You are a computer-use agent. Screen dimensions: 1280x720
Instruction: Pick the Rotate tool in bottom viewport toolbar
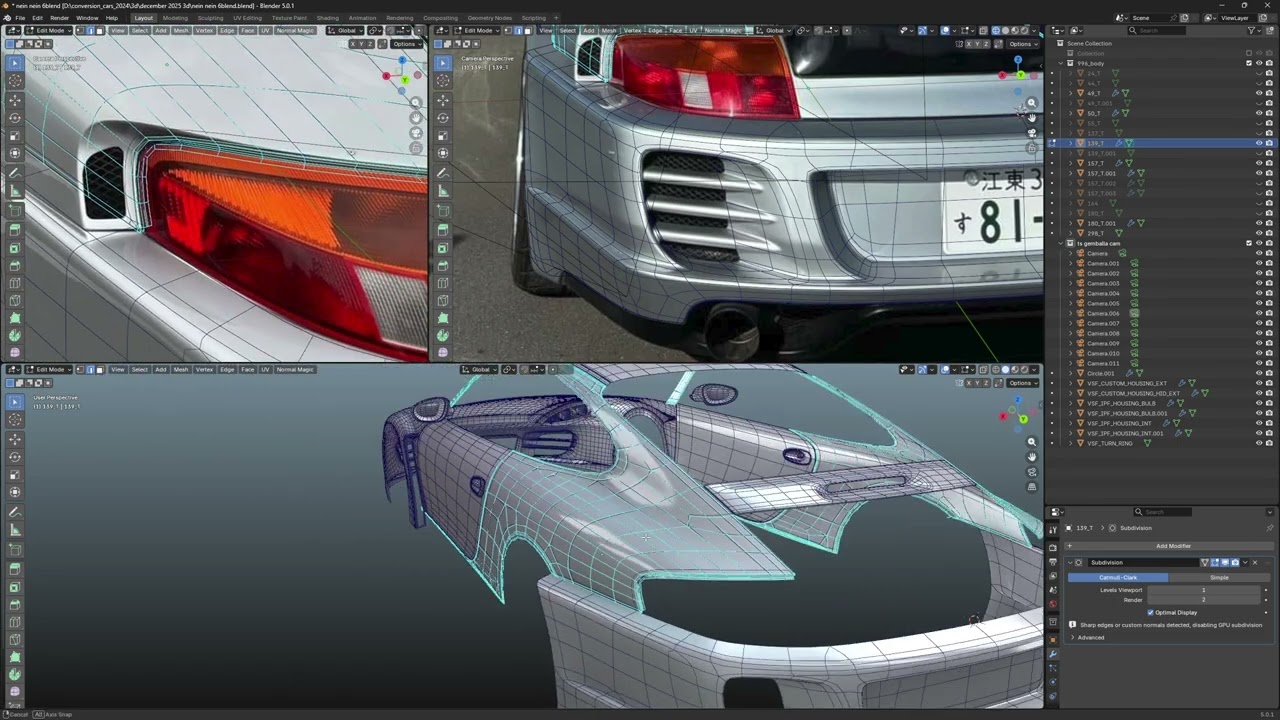pyautogui.click(x=15, y=457)
